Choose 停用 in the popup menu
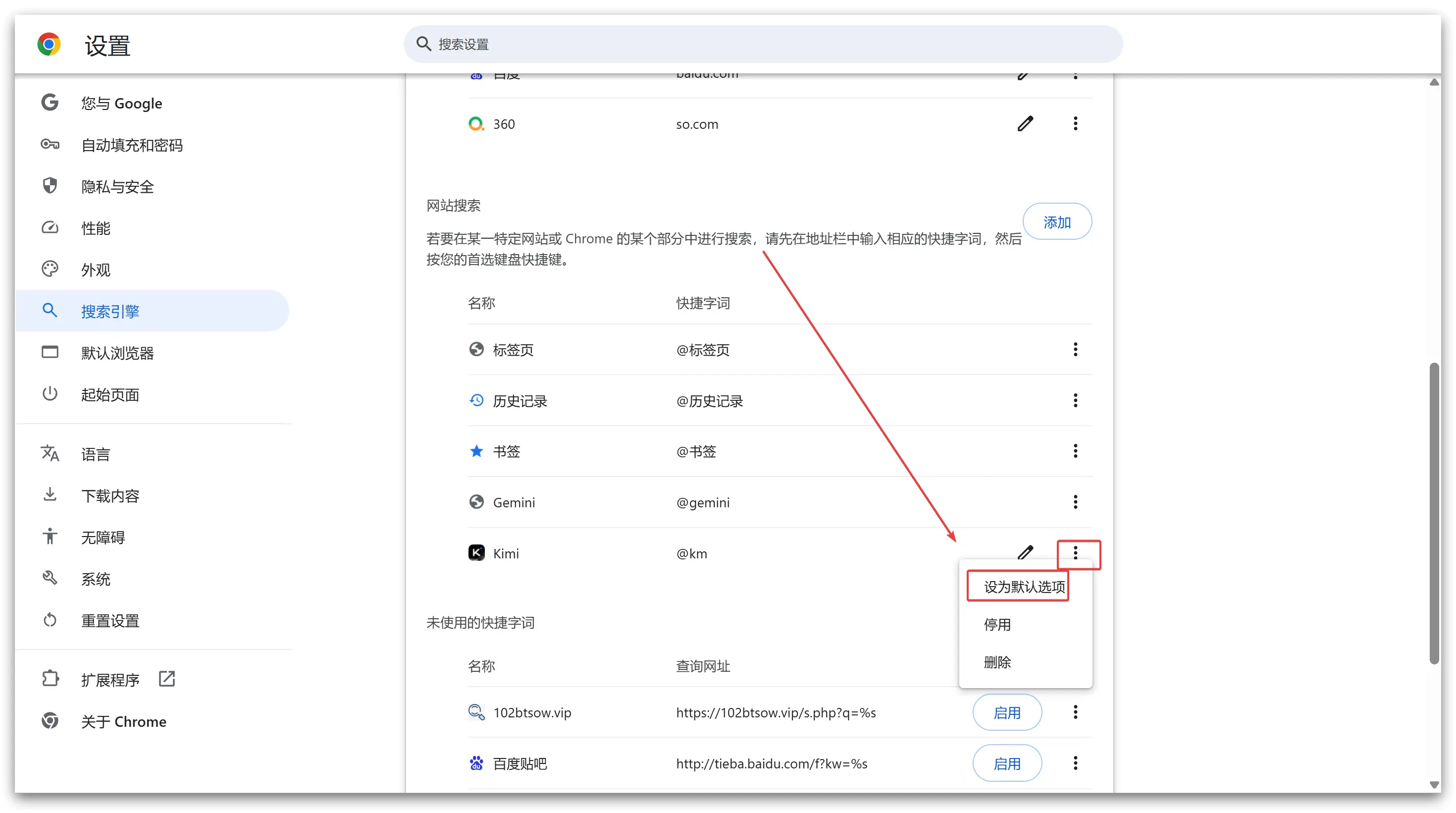 tap(1024, 625)
